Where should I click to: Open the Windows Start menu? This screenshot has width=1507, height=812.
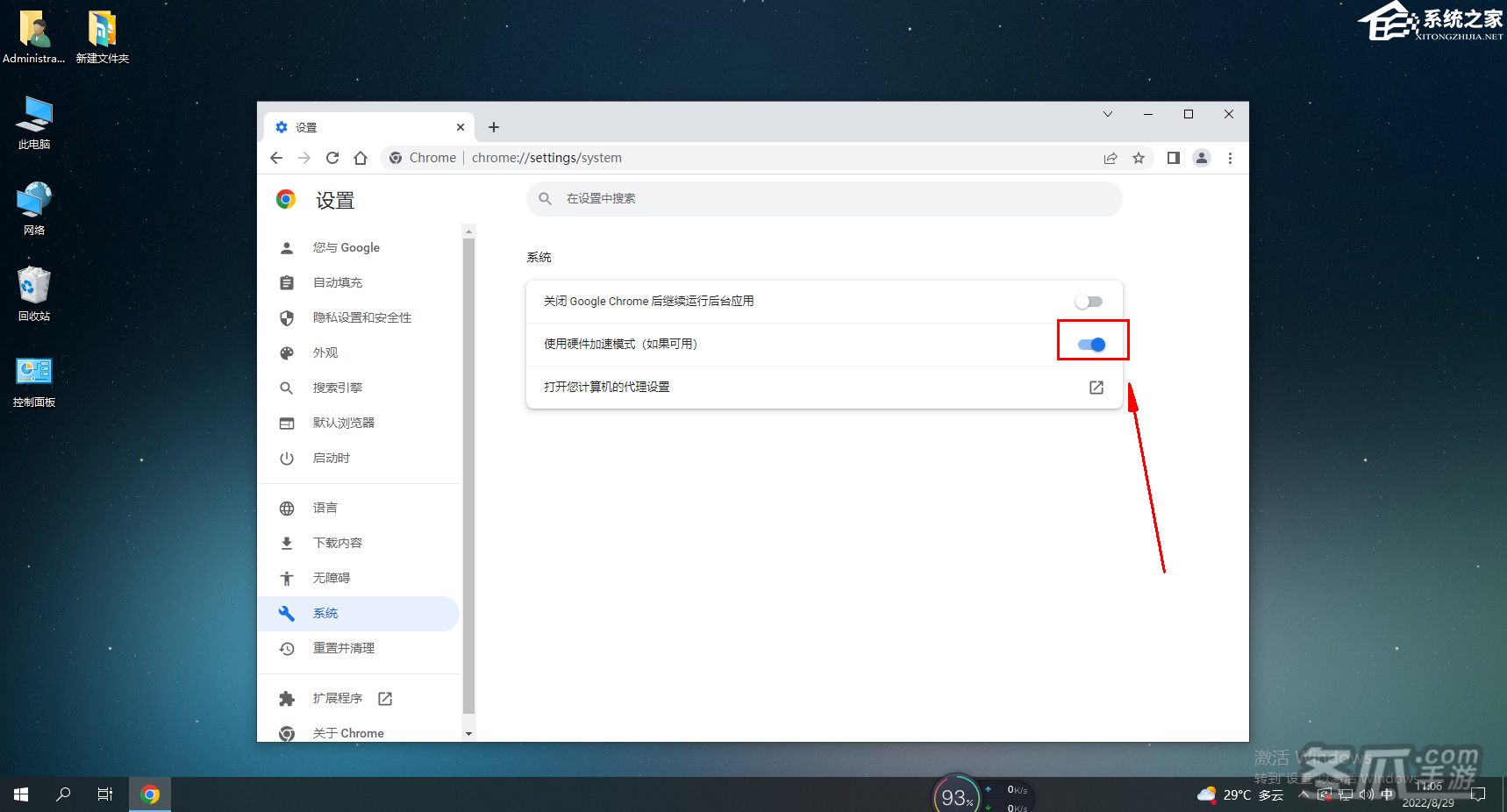pyautogui.click(x=21, y=794)
